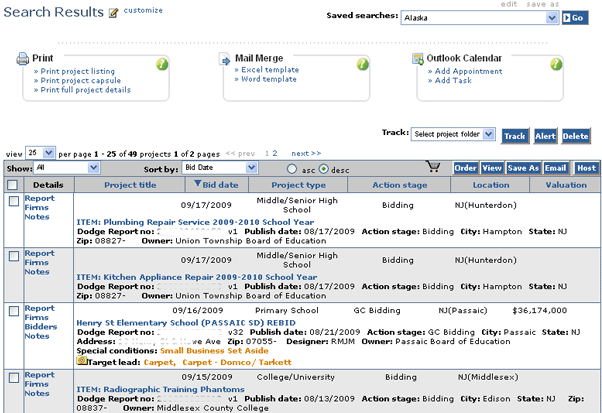This screenshot has height=413, width=602.
Task: Click Small Business Set Aside link
Action: 214,351
